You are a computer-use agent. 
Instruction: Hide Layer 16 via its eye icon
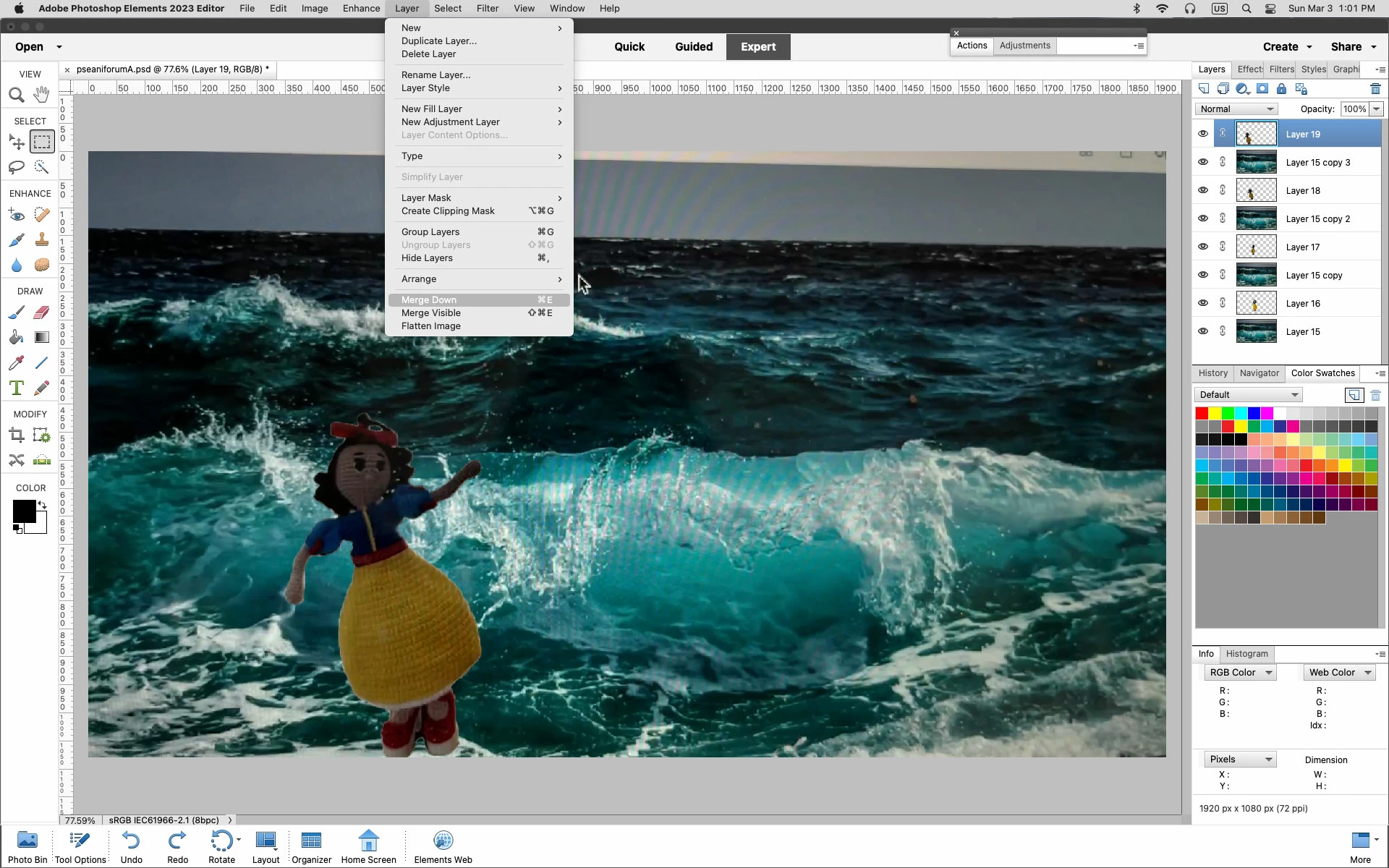(1202, 303)
